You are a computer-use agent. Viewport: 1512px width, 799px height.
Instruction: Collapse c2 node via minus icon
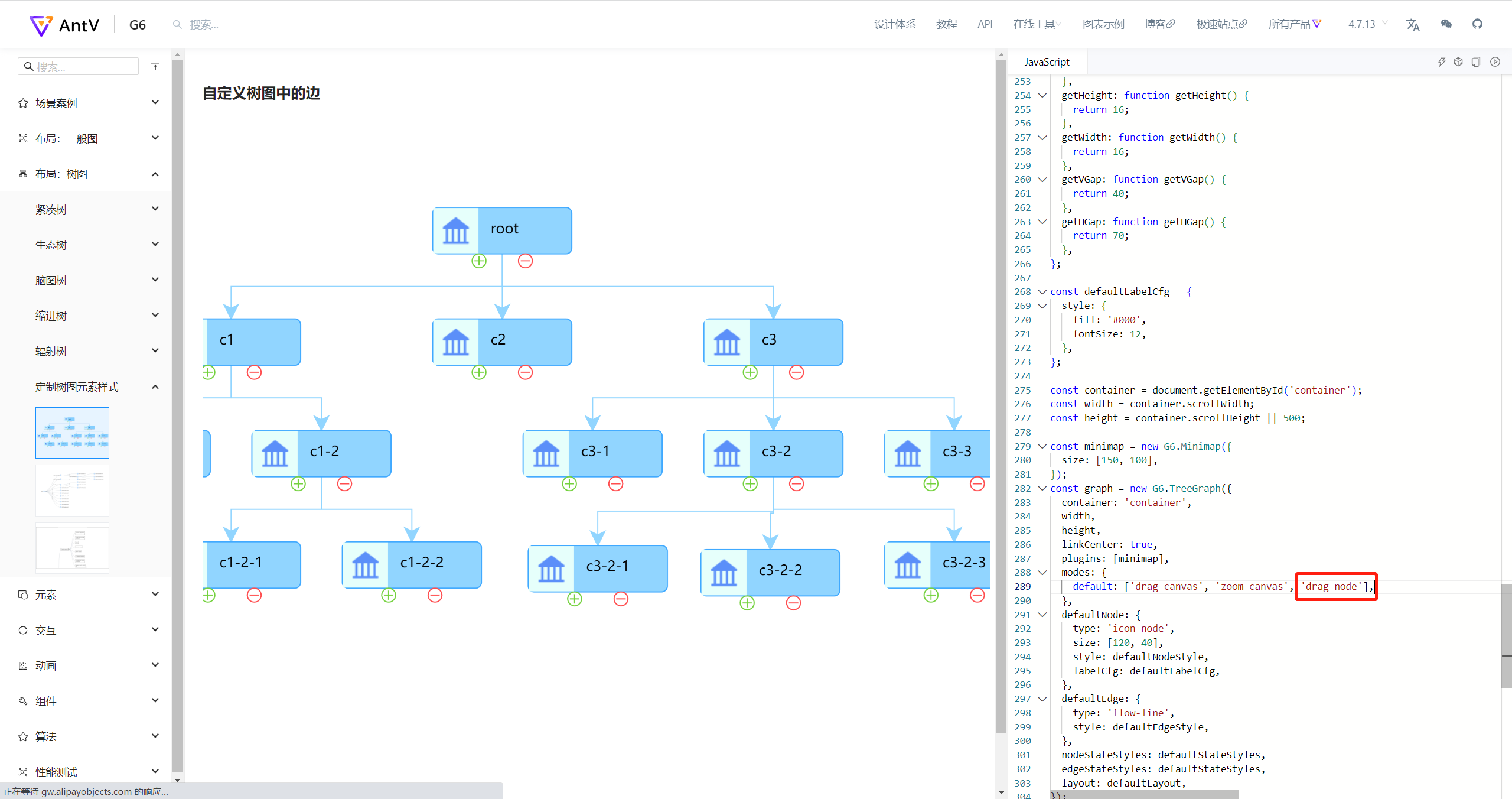point(524,372)
